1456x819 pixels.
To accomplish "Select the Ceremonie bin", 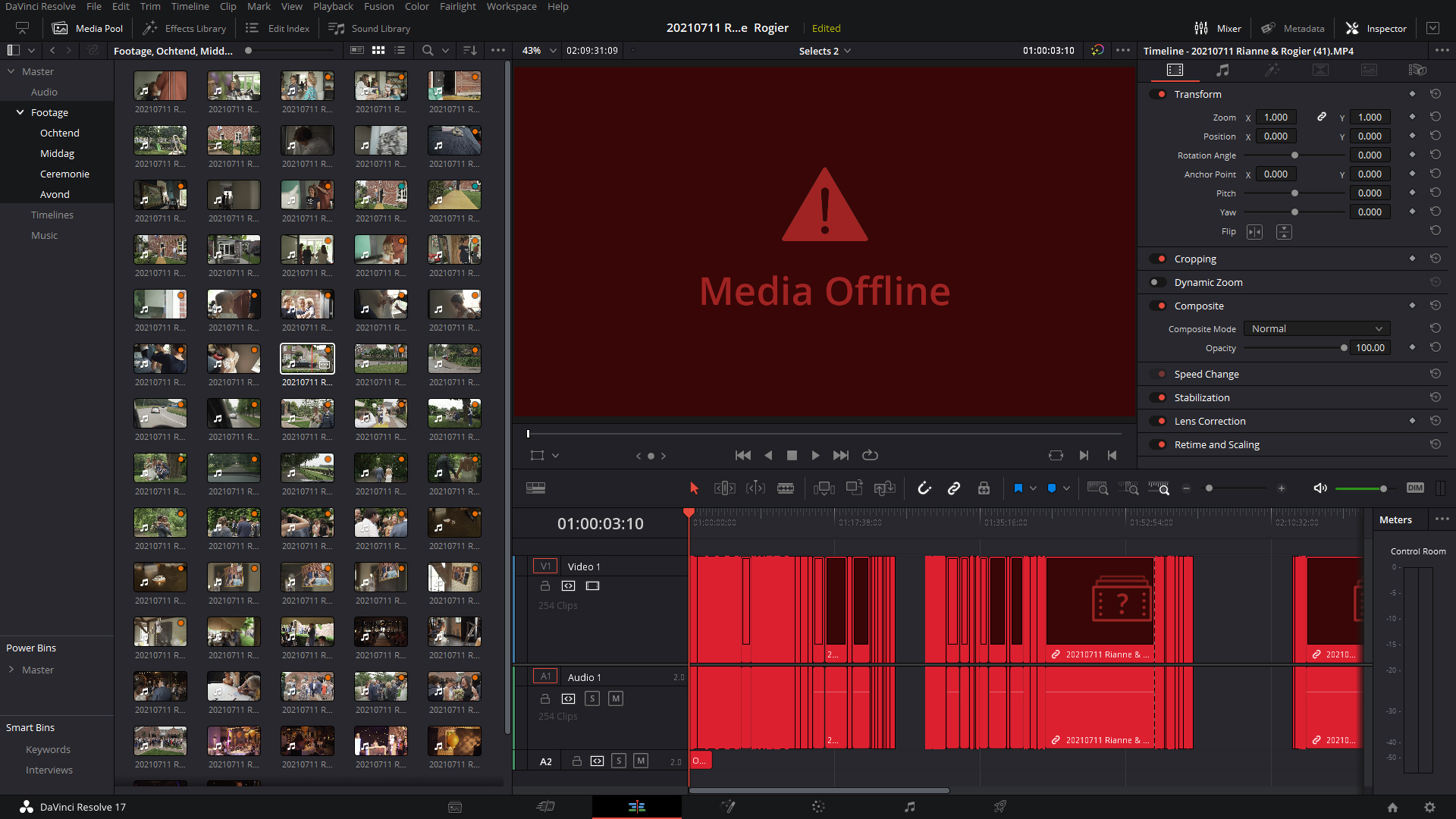I will tap(64, 174).
